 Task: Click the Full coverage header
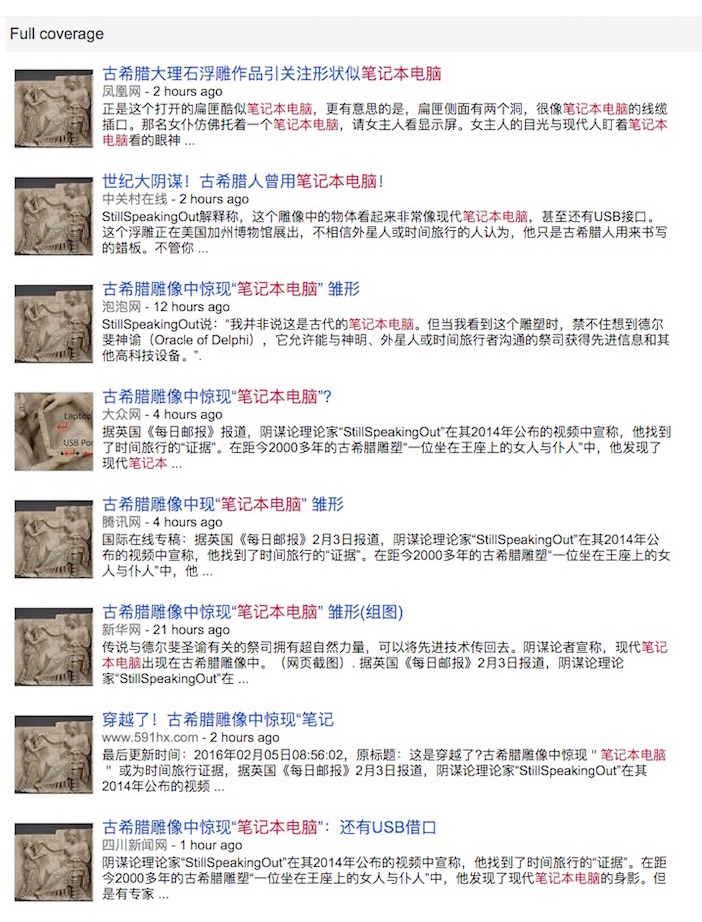point(57,34)
